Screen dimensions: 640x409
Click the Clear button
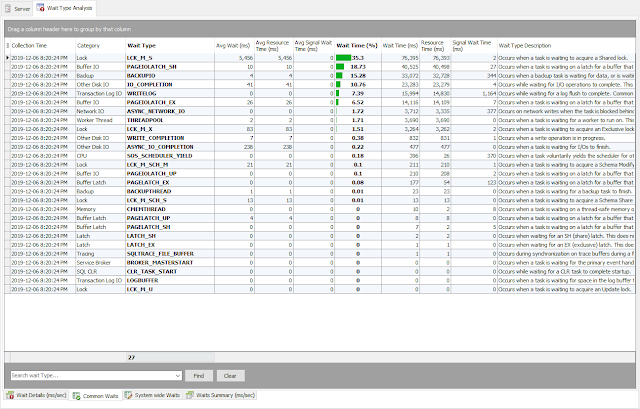click(230, 376)
